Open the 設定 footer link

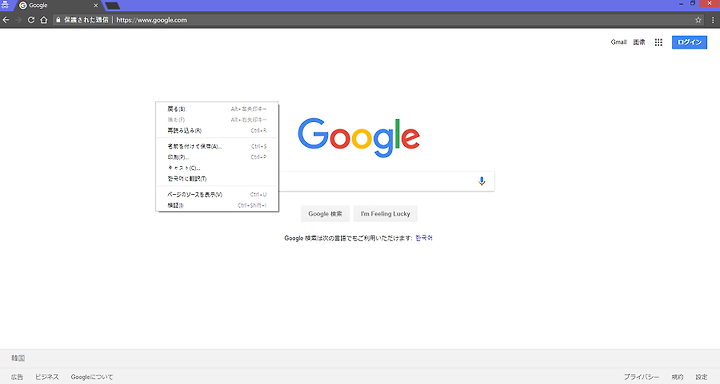(701, 377)
